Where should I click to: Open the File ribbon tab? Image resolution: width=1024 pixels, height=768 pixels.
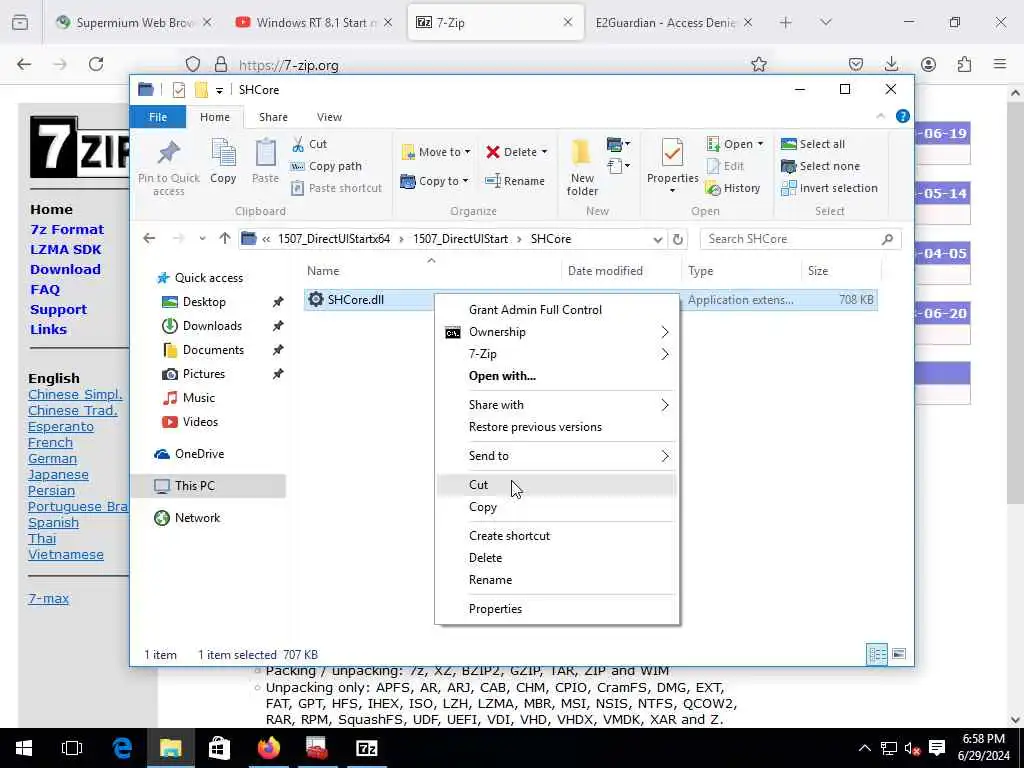point(158,117)
